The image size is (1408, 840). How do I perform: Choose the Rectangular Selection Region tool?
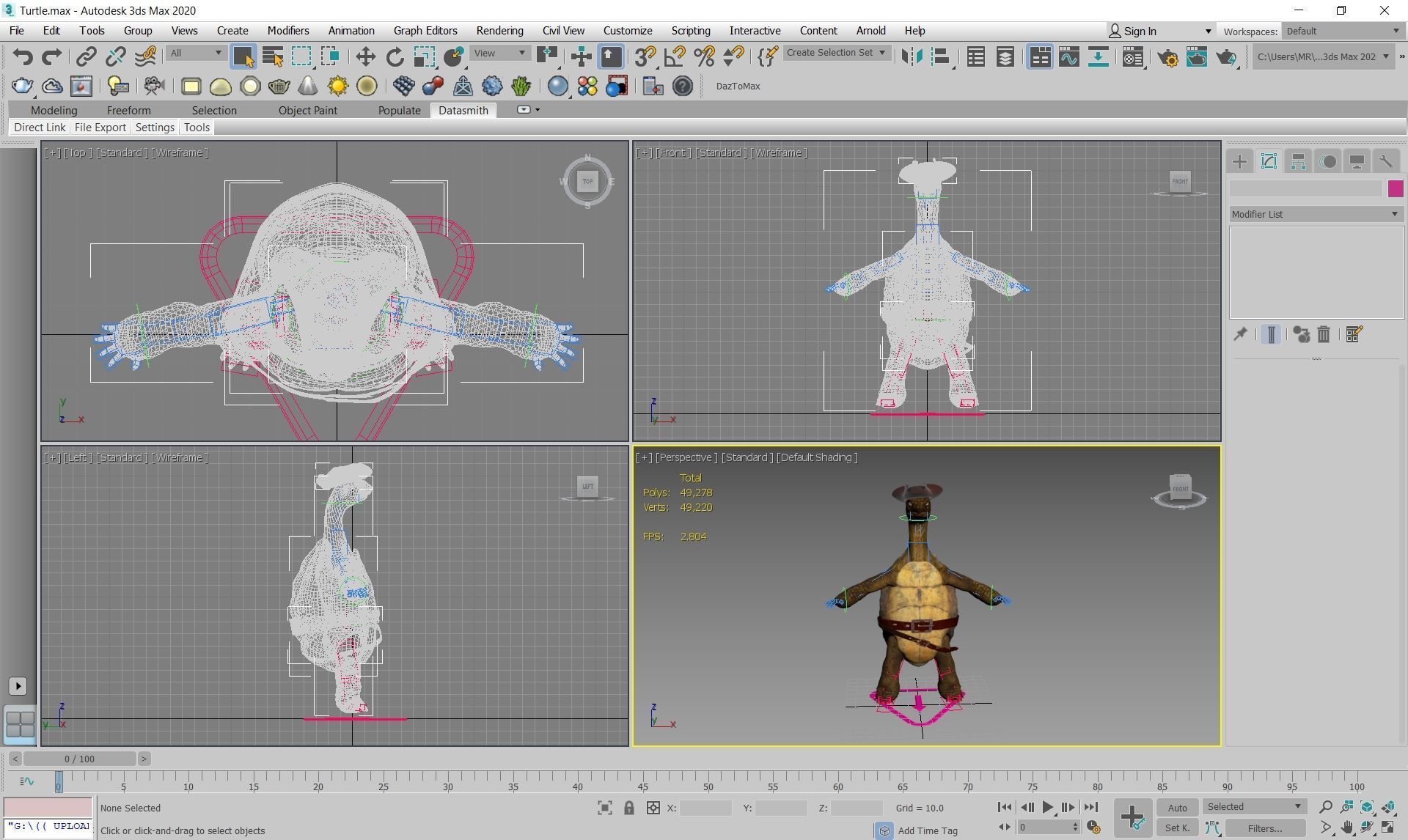[301, 56]
